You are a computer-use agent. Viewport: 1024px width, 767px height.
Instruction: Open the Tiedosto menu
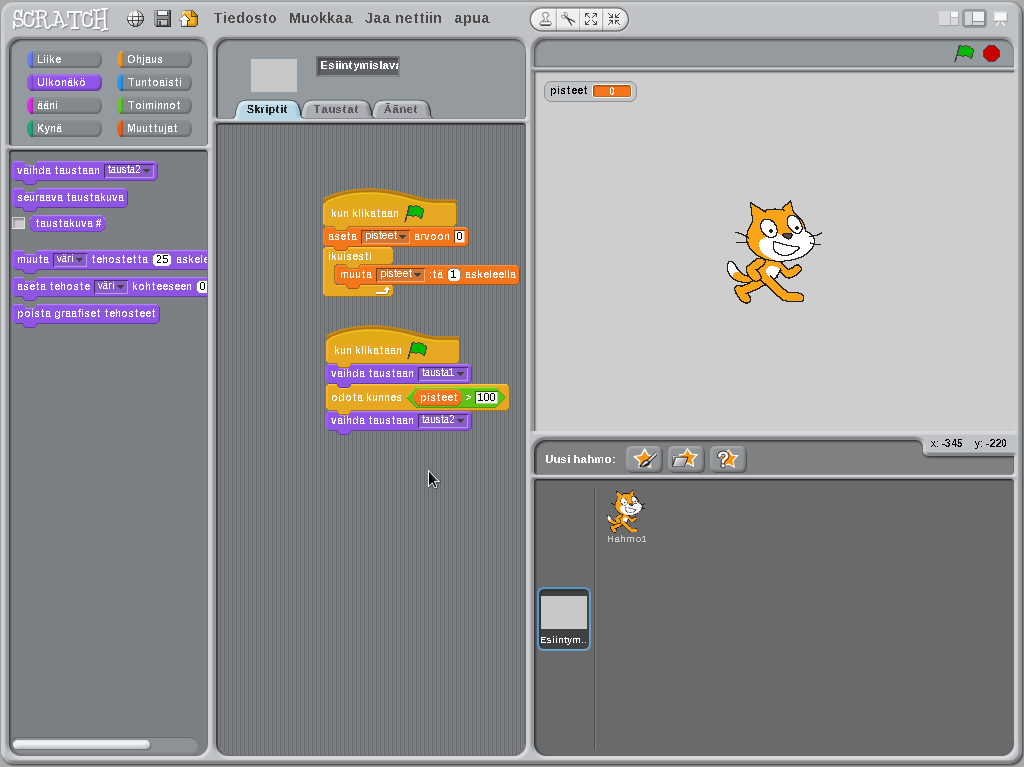(244, 18)
